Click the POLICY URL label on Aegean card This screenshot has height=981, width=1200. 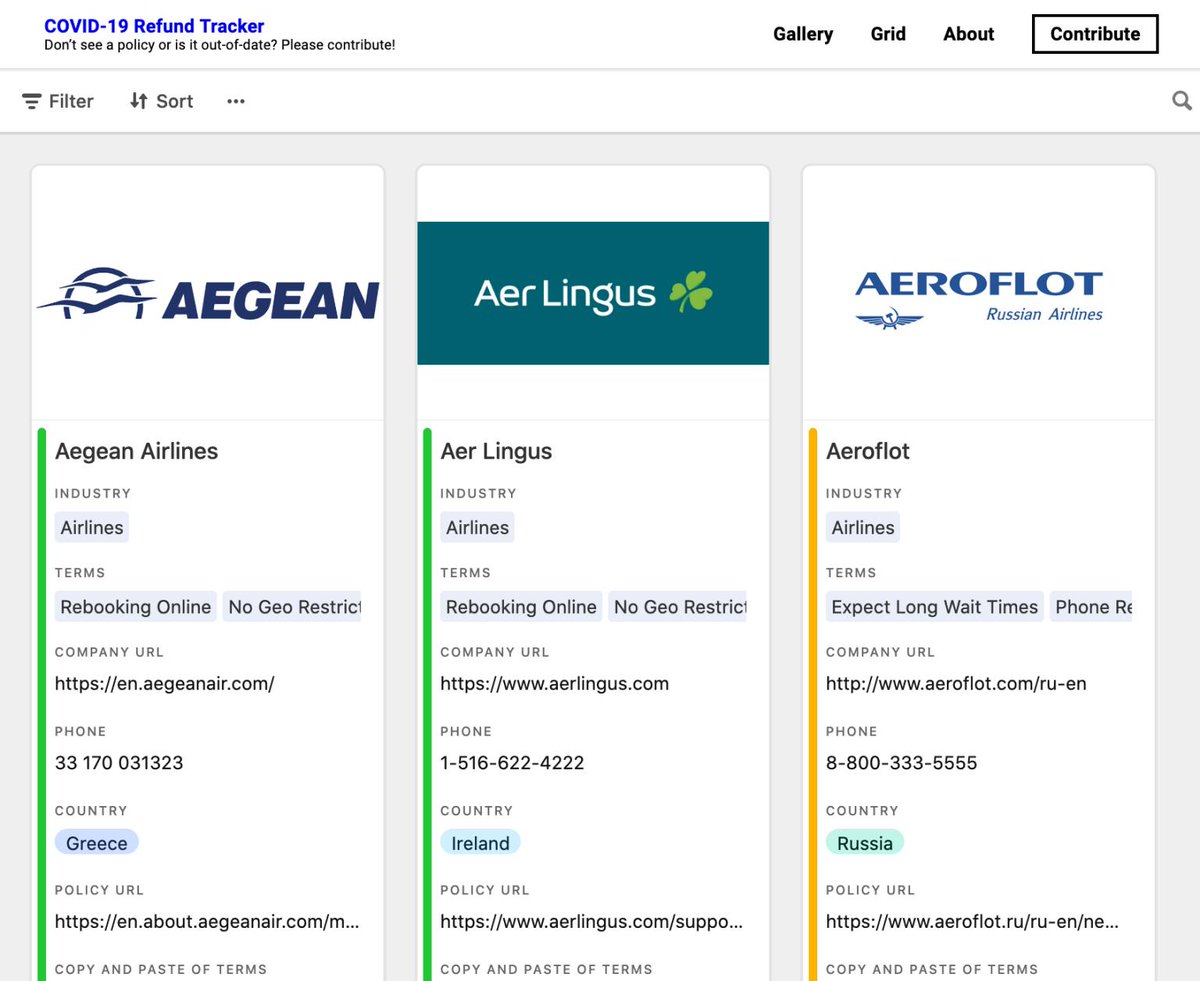click(99, 890)
